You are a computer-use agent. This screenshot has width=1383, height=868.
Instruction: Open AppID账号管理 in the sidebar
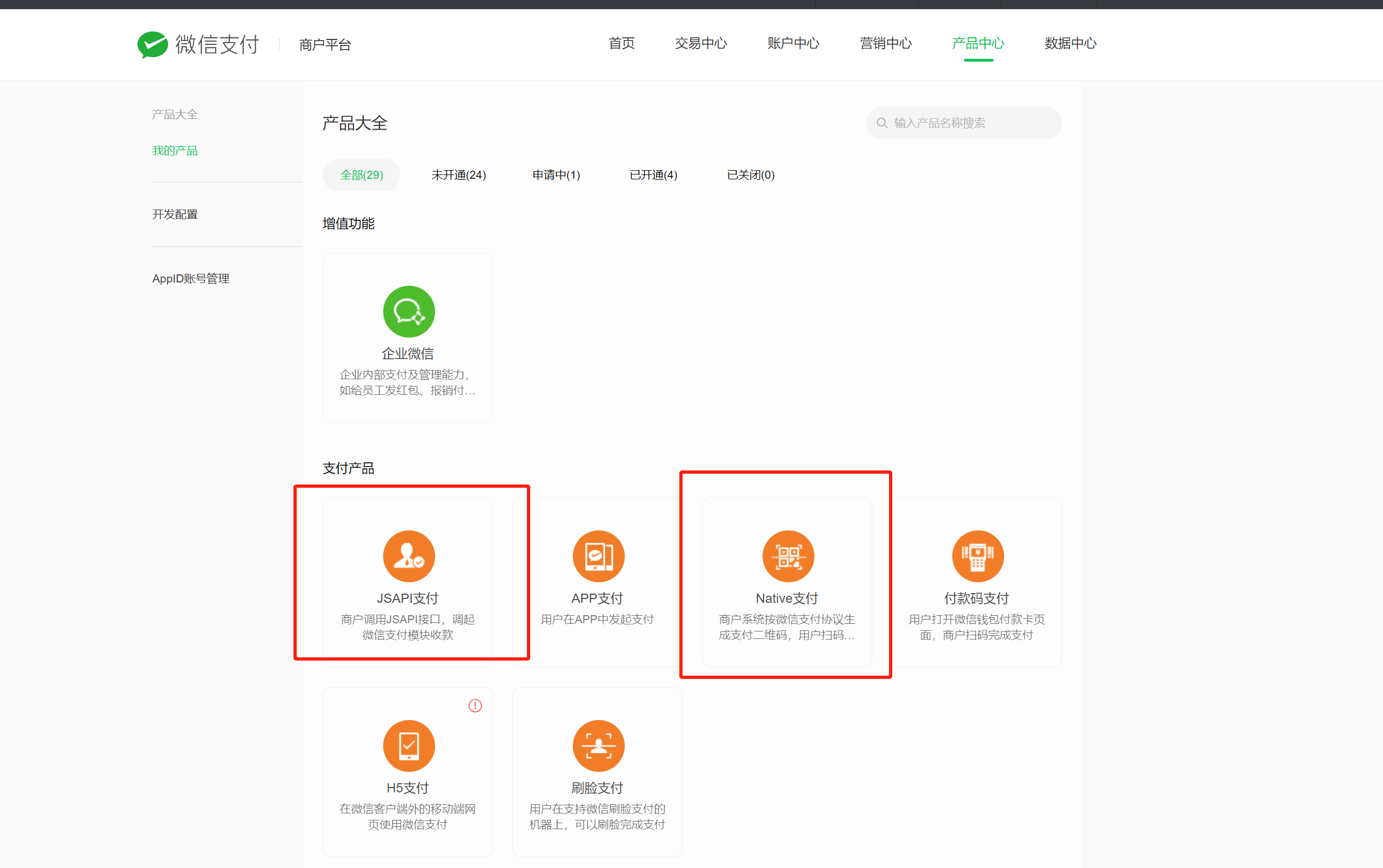[191, 278]
